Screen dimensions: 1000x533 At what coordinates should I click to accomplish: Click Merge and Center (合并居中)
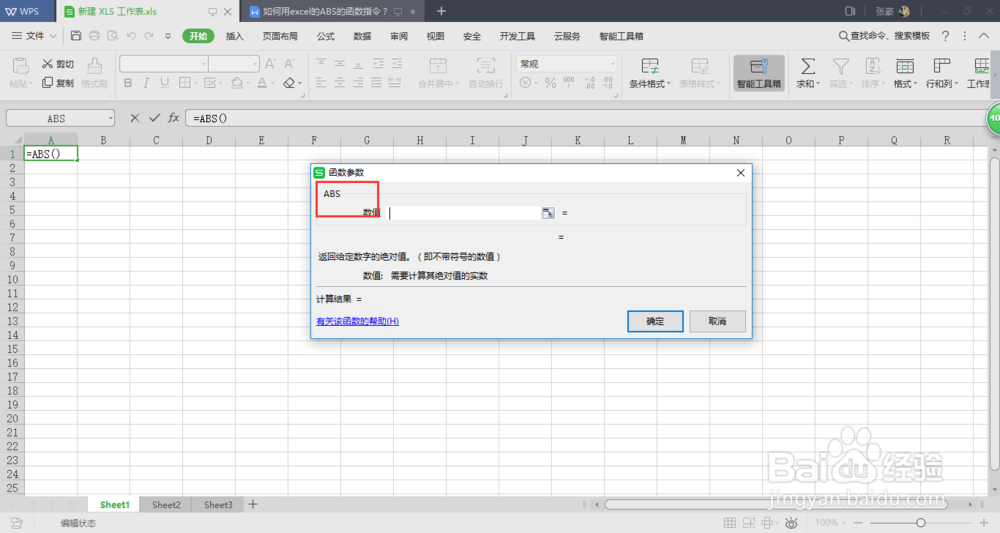pos(438,73)
